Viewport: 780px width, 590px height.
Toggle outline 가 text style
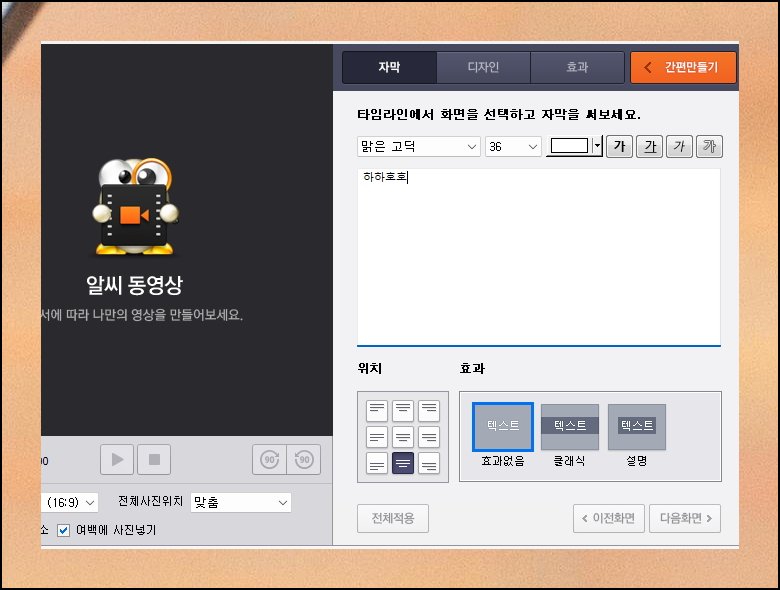(x=709, y=146)
